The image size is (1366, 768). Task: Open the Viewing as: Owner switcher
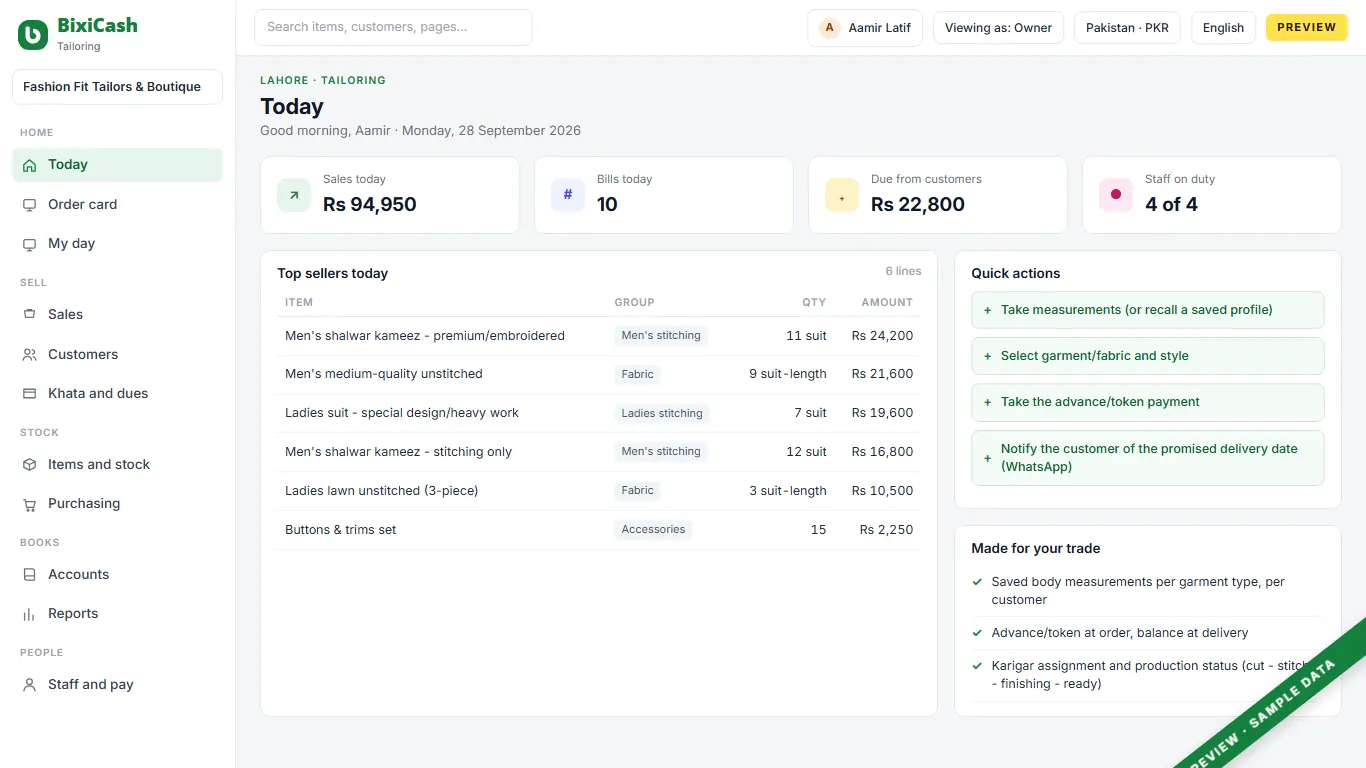pos(998,28)
